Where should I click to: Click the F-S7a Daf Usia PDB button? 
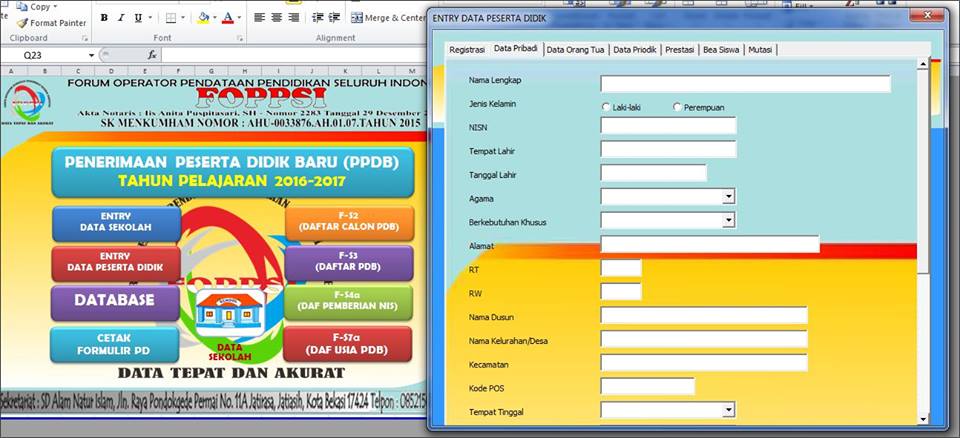click(348, 344)
